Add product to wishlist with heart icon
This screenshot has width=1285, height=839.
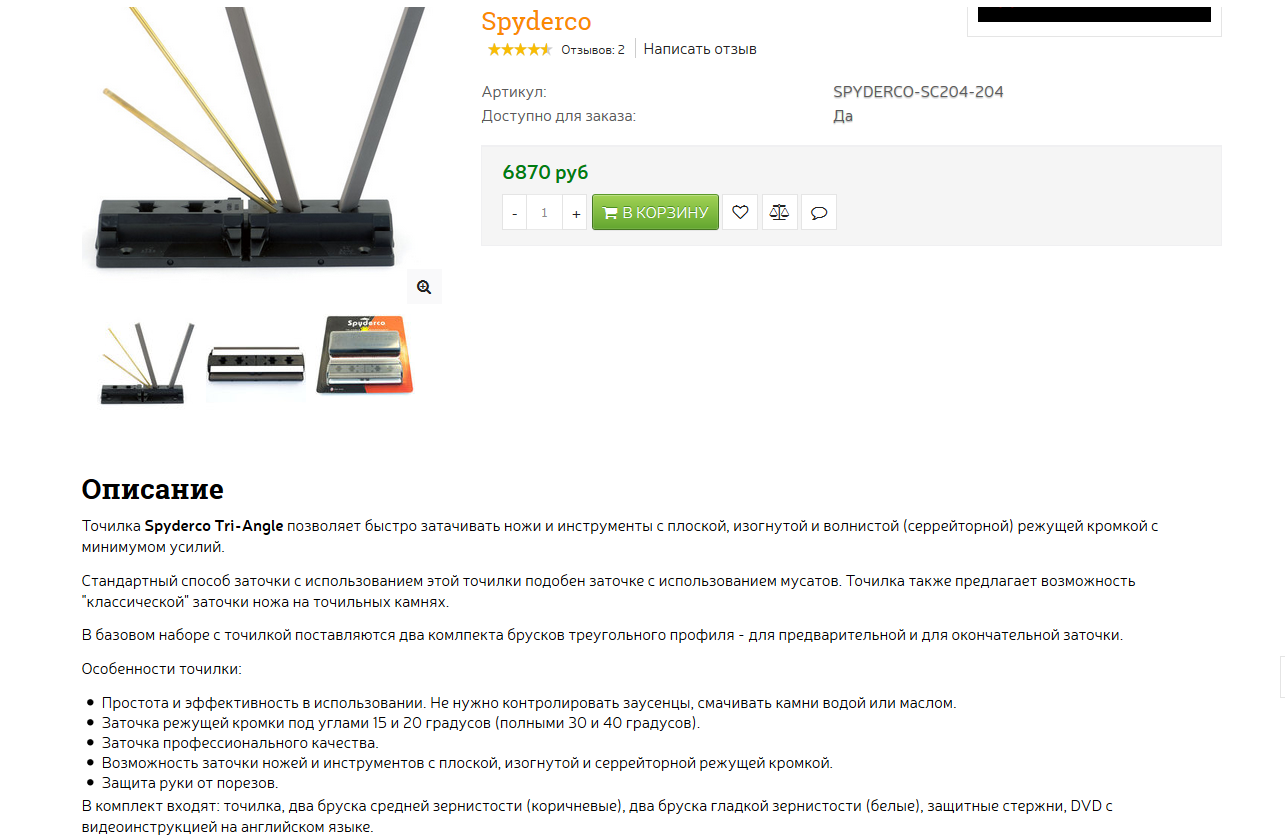[x=740, y=212]
